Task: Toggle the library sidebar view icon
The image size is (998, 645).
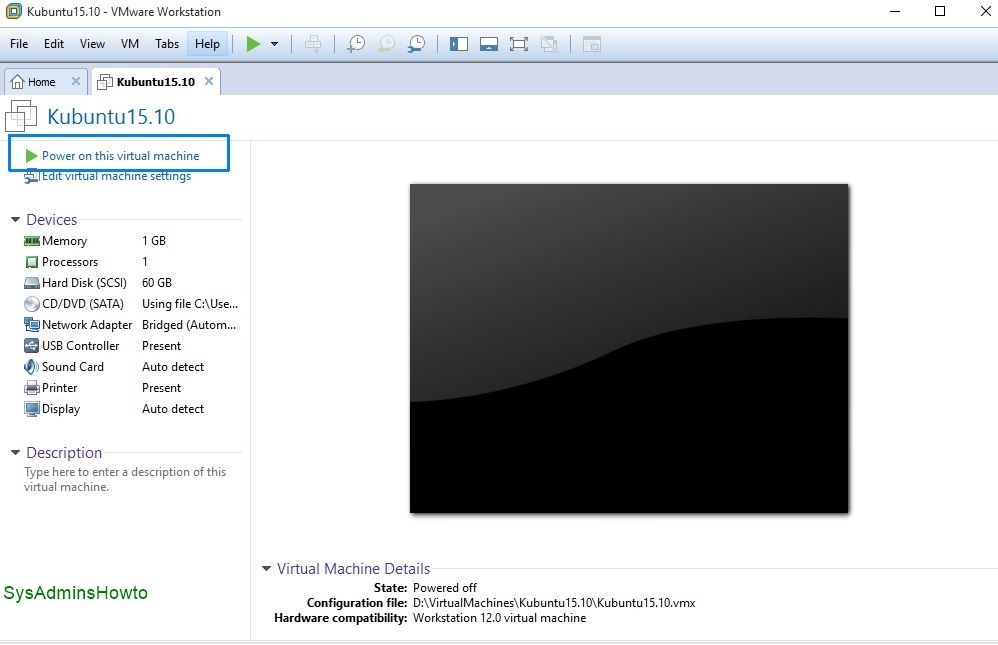Action: (x=459, y=44)
